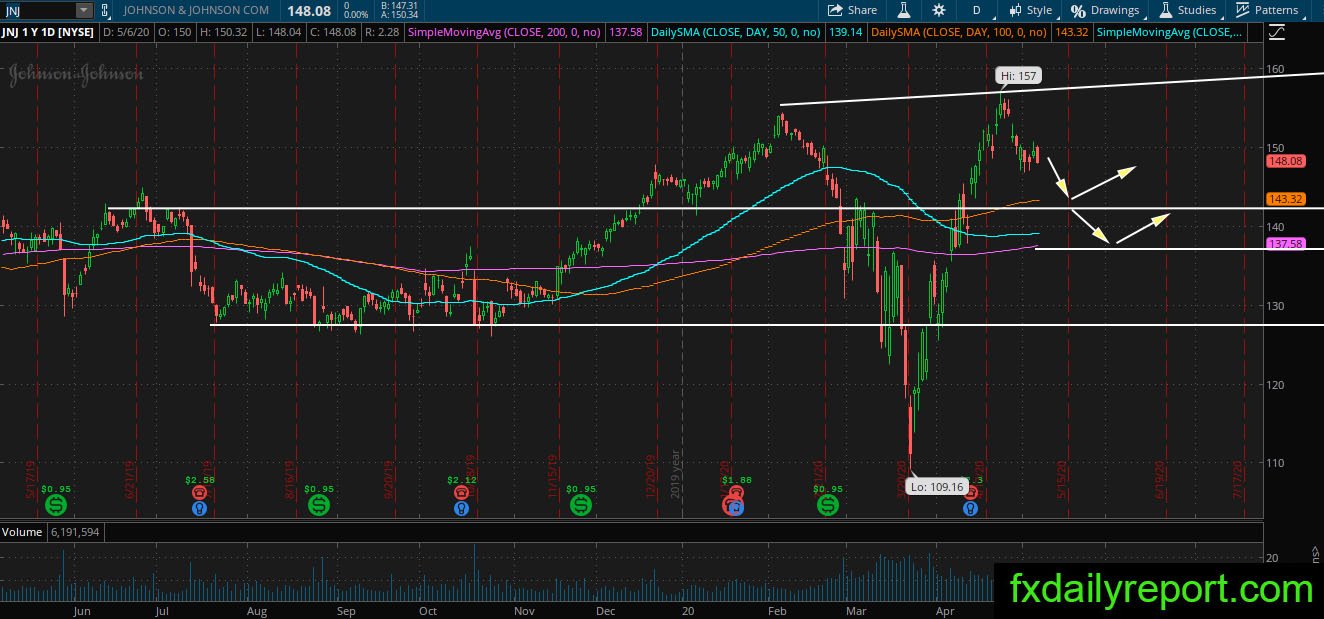Image resolution: width=1324 pixels, height=619 pixels.
Task: Click the July blue lightbulb icon
Action: point(200,508)
